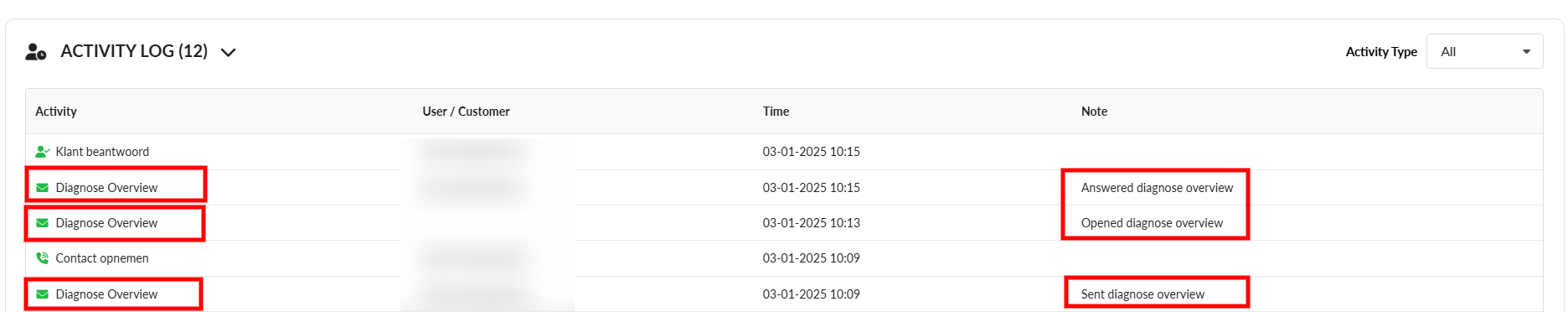The image size is (1568, 312).
Task: Open the Activity Type dropdown showing All
Action: 1484,52
